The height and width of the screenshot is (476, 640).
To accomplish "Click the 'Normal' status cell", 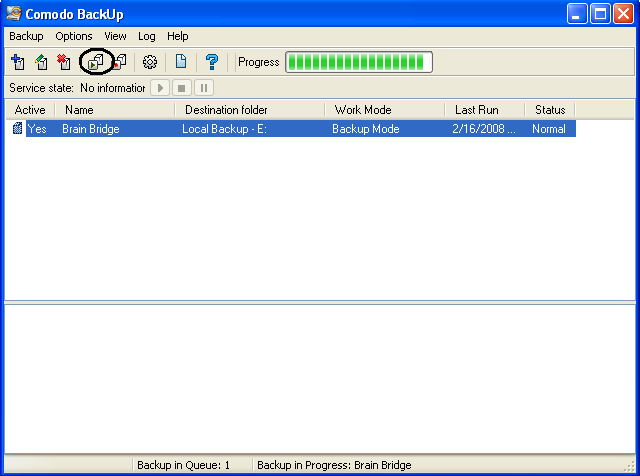I will pyautogui.click(x=549, y=129).
